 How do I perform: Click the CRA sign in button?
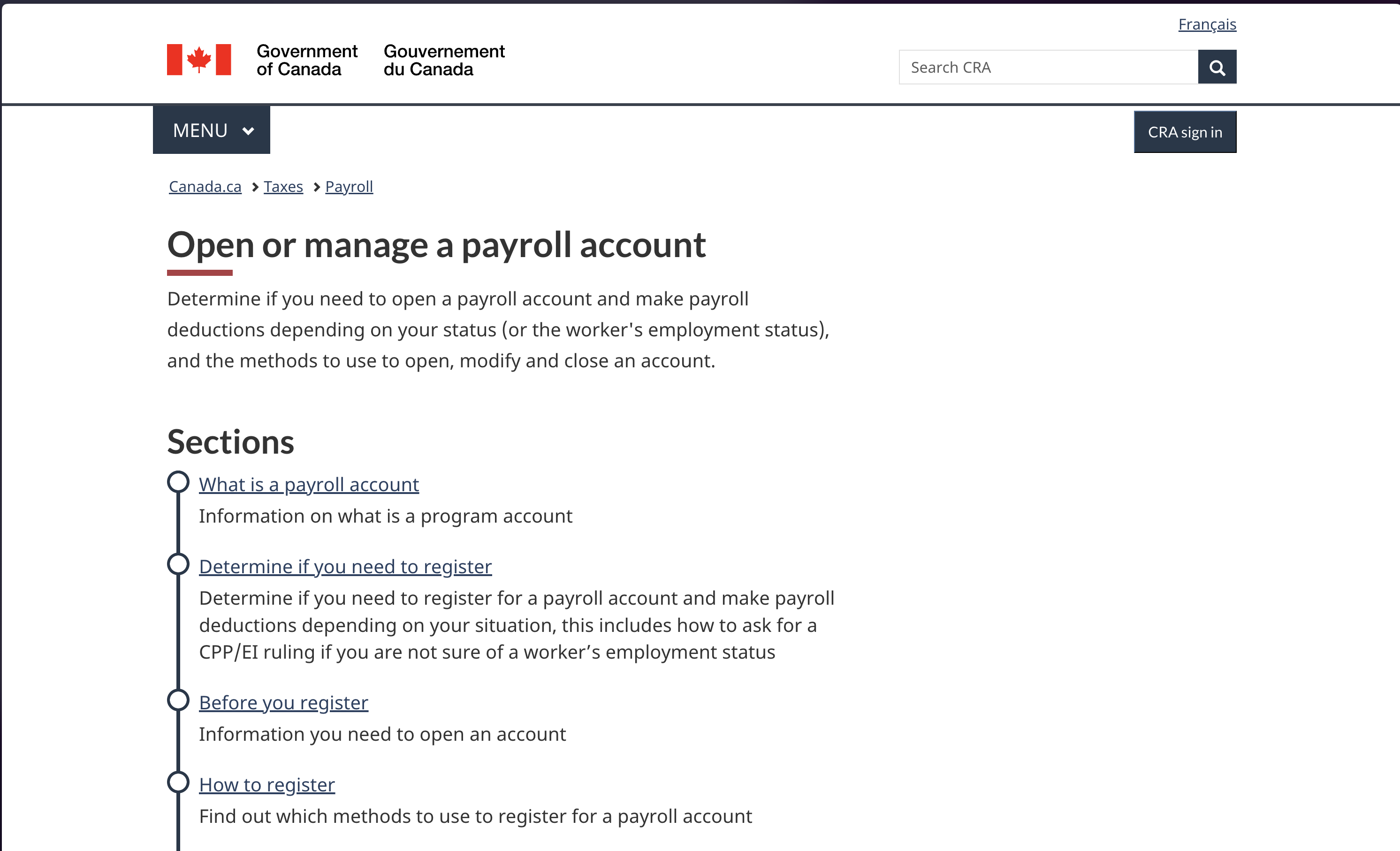[1185, 131]
